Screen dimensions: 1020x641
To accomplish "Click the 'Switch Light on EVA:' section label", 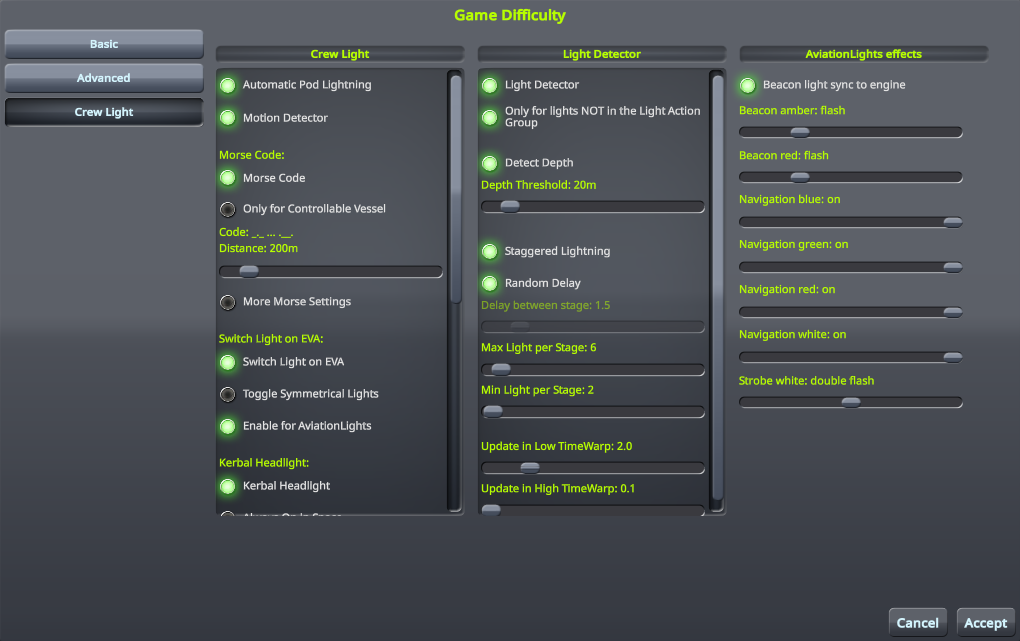I will click(271, 338).
